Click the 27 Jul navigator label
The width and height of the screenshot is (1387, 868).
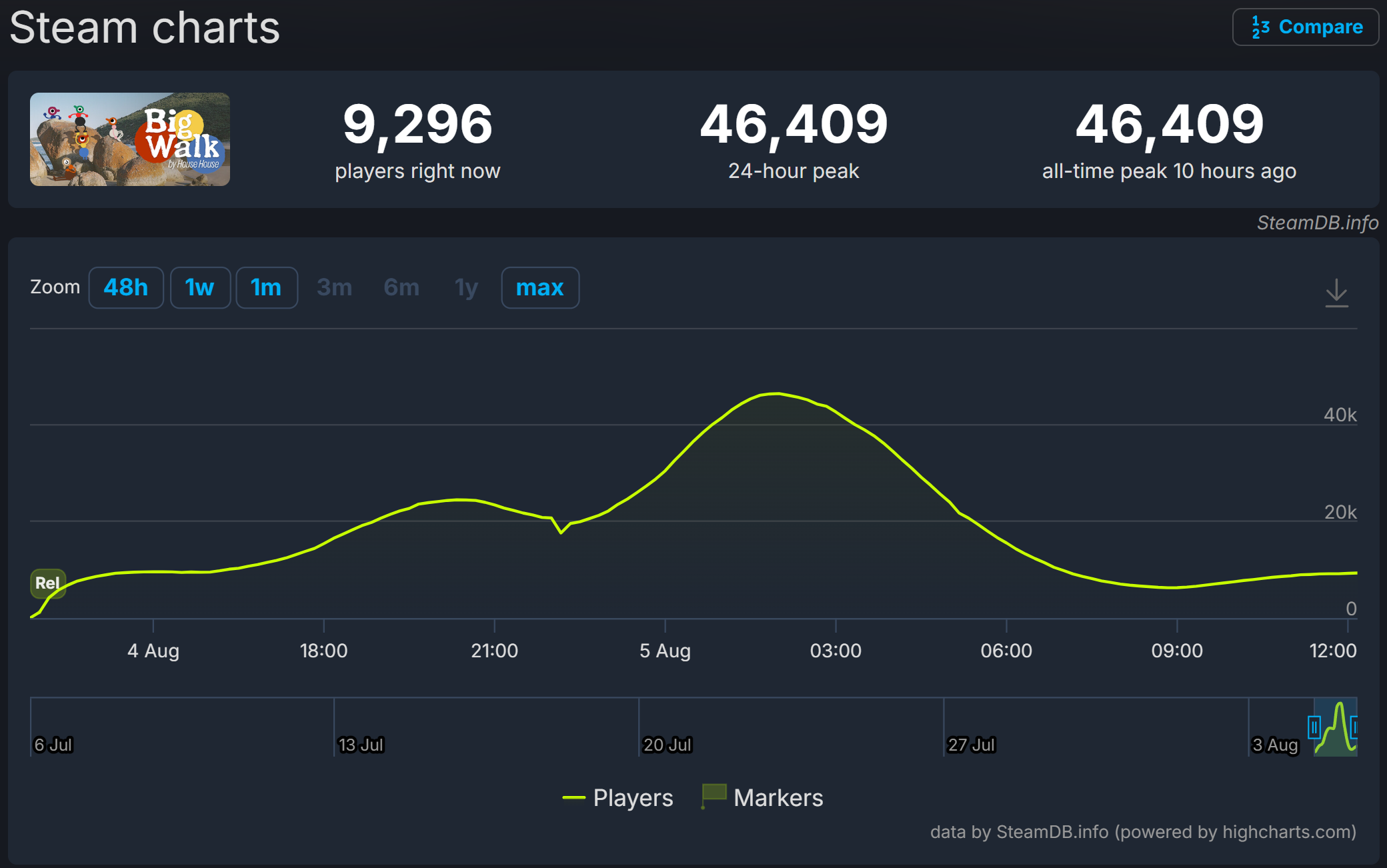pos(972,745)
